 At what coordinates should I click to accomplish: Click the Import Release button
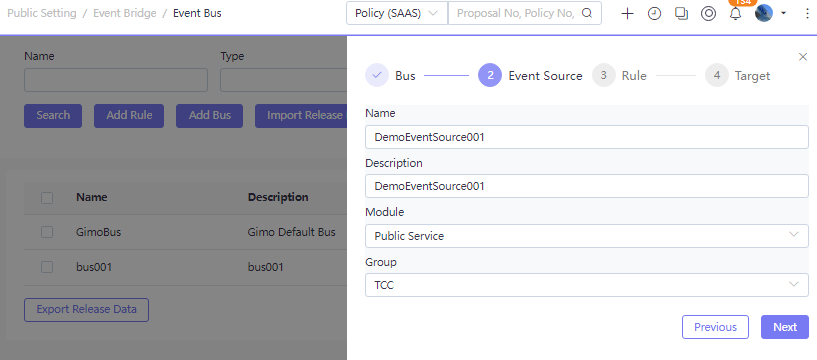click(x=301, y=116)
